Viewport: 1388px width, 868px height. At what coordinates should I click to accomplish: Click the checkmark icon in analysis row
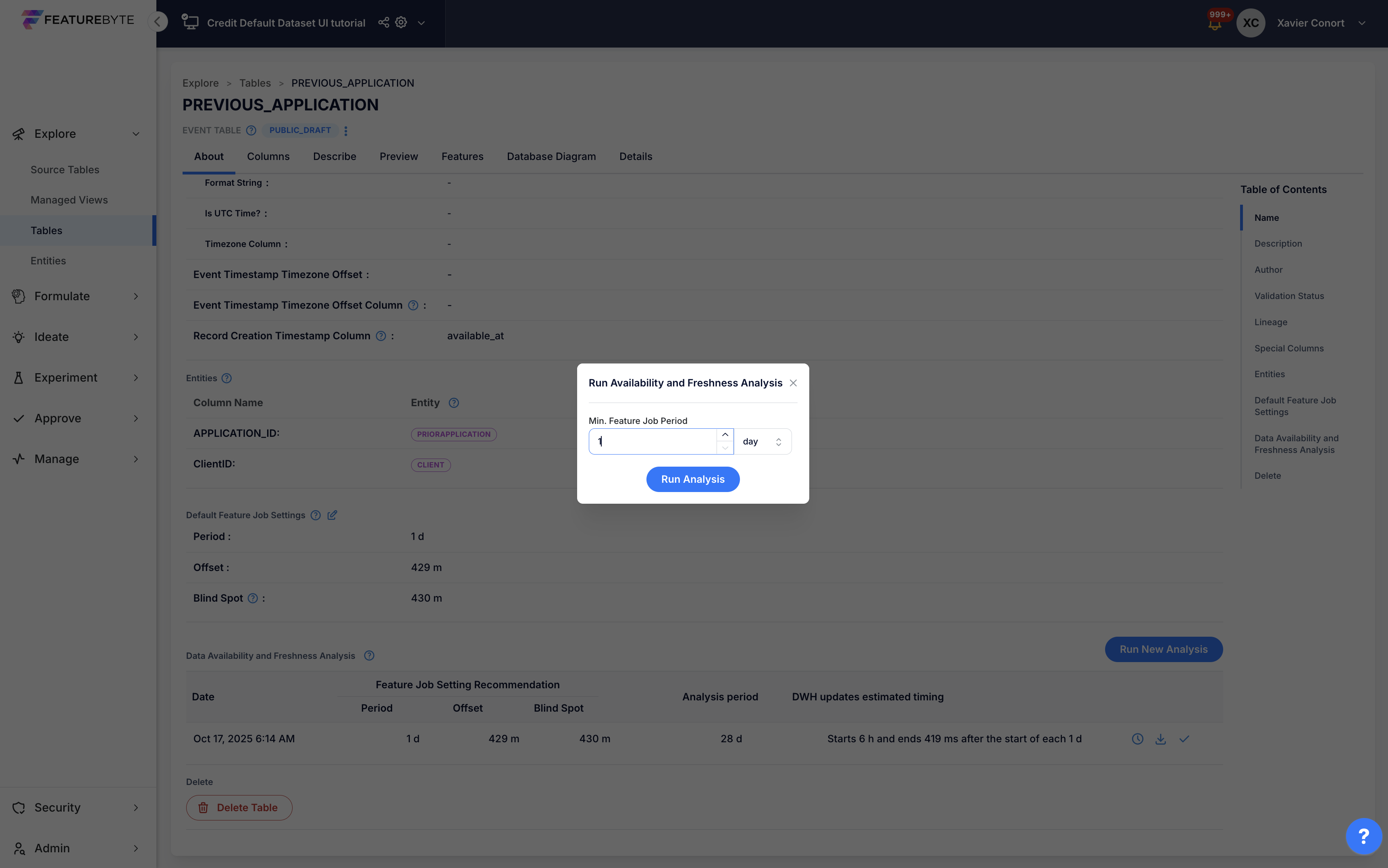tap(1184, 739)
